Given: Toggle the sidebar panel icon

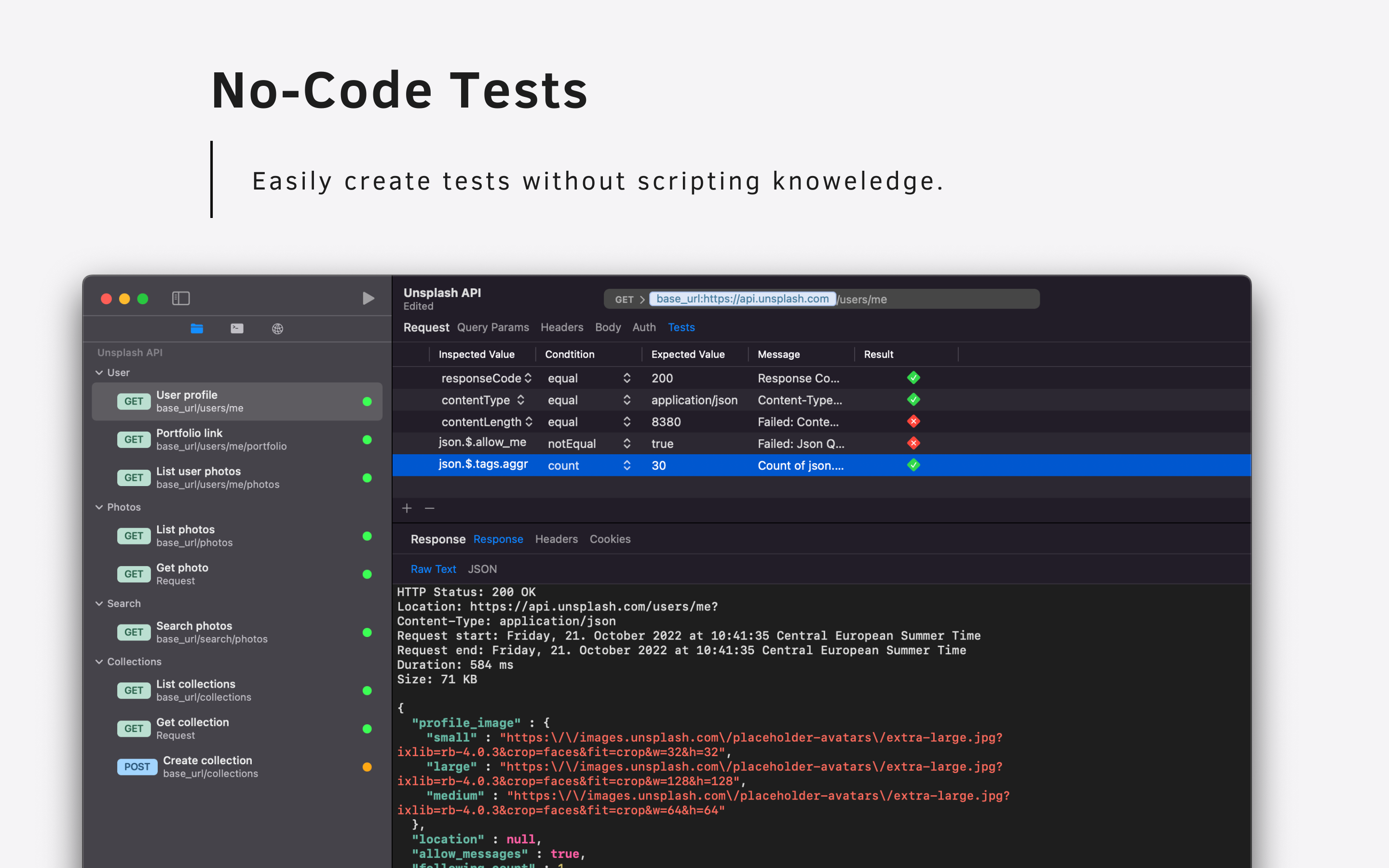Looking at the screenshot, I should pos(181,298).
